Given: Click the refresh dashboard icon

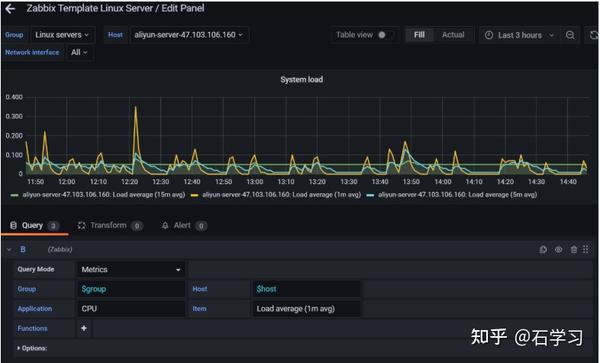Looking at the screenshot, I should point(593,35).
